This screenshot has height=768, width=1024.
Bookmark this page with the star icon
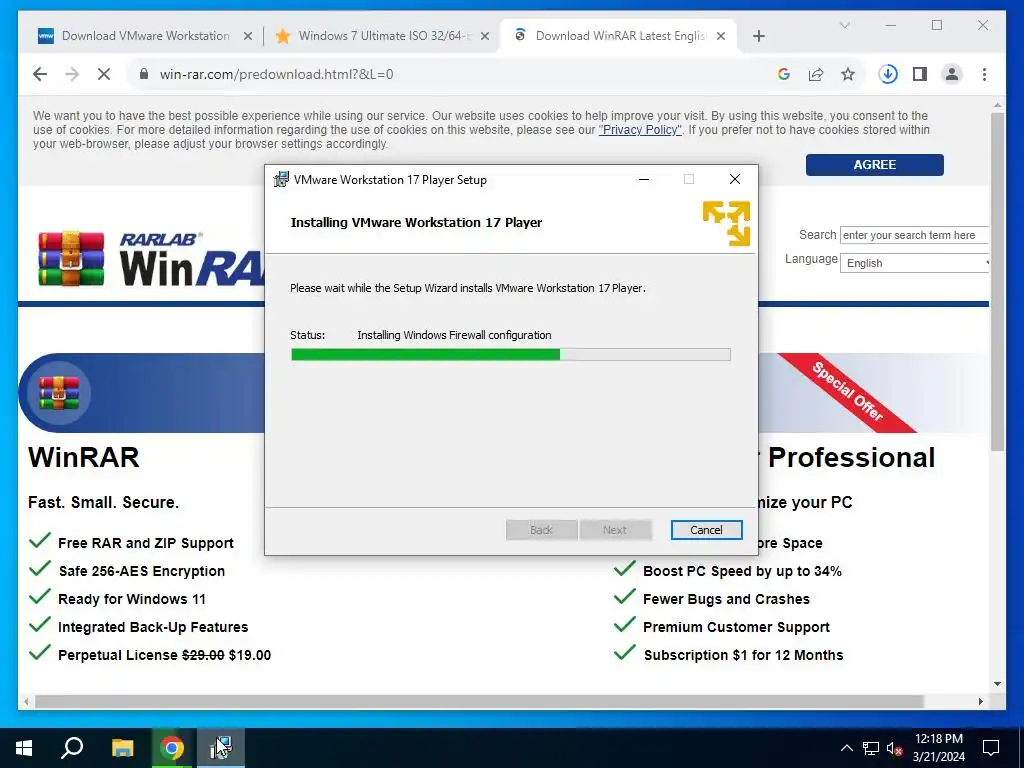[848, 74]
